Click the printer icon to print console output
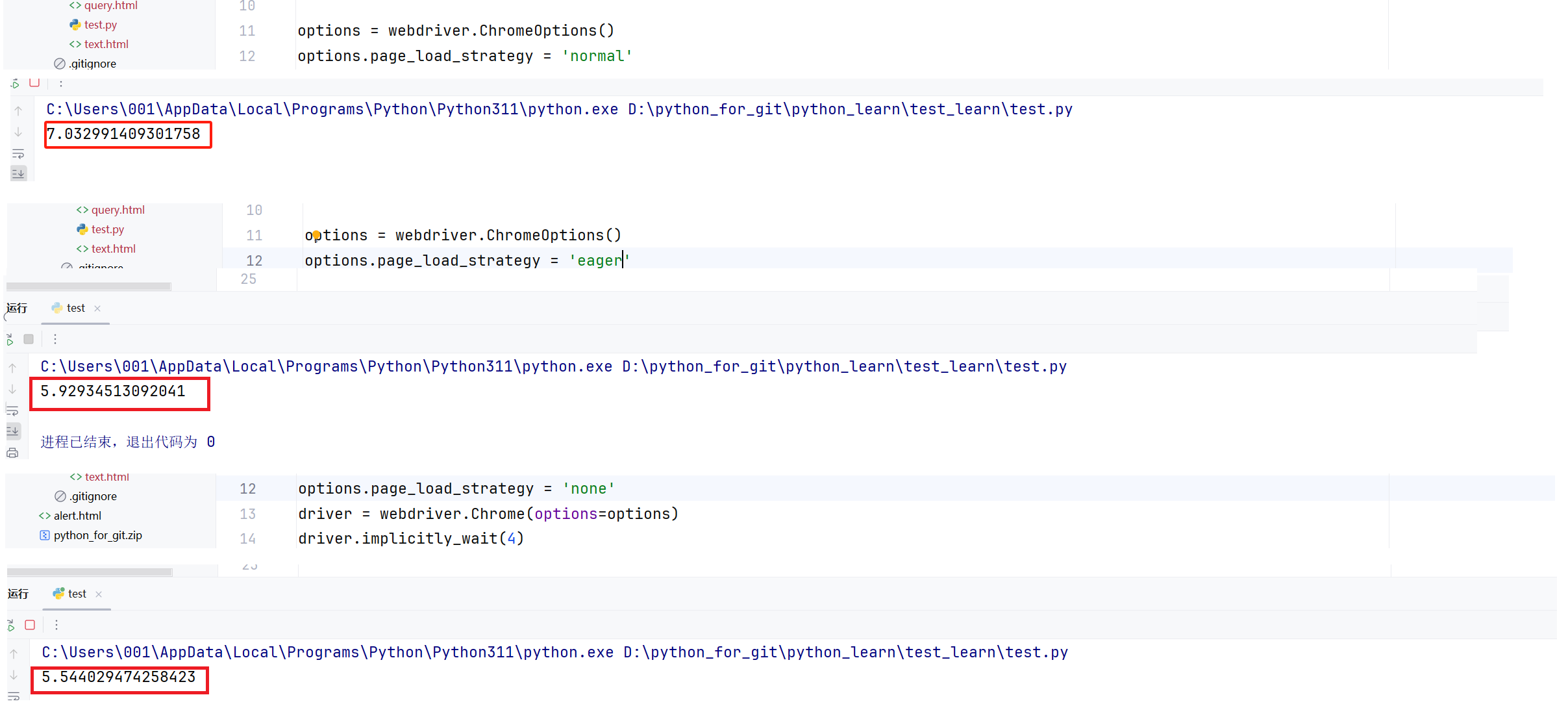 coord(12,453)
